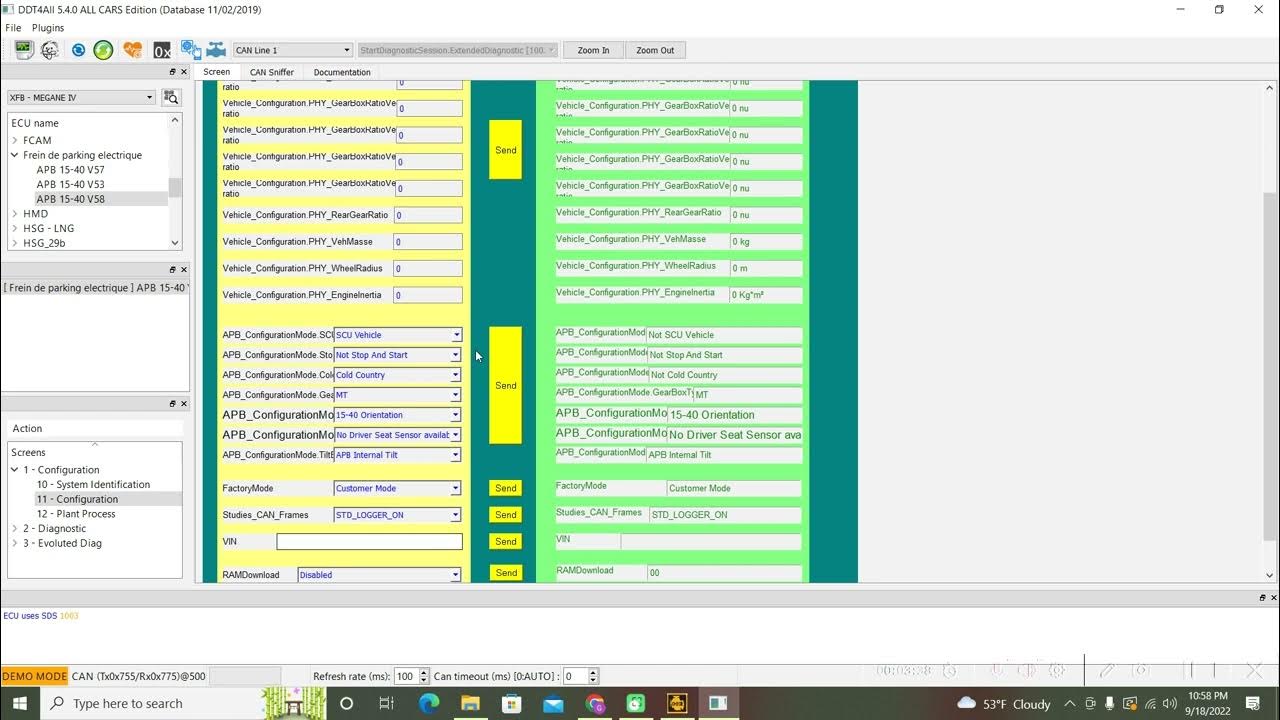Image resolution: width=1280 pixels, height=720 pixels.
Task: Open the RAMDownload Disabled dropdown
Action: click(x=379, y=575)
